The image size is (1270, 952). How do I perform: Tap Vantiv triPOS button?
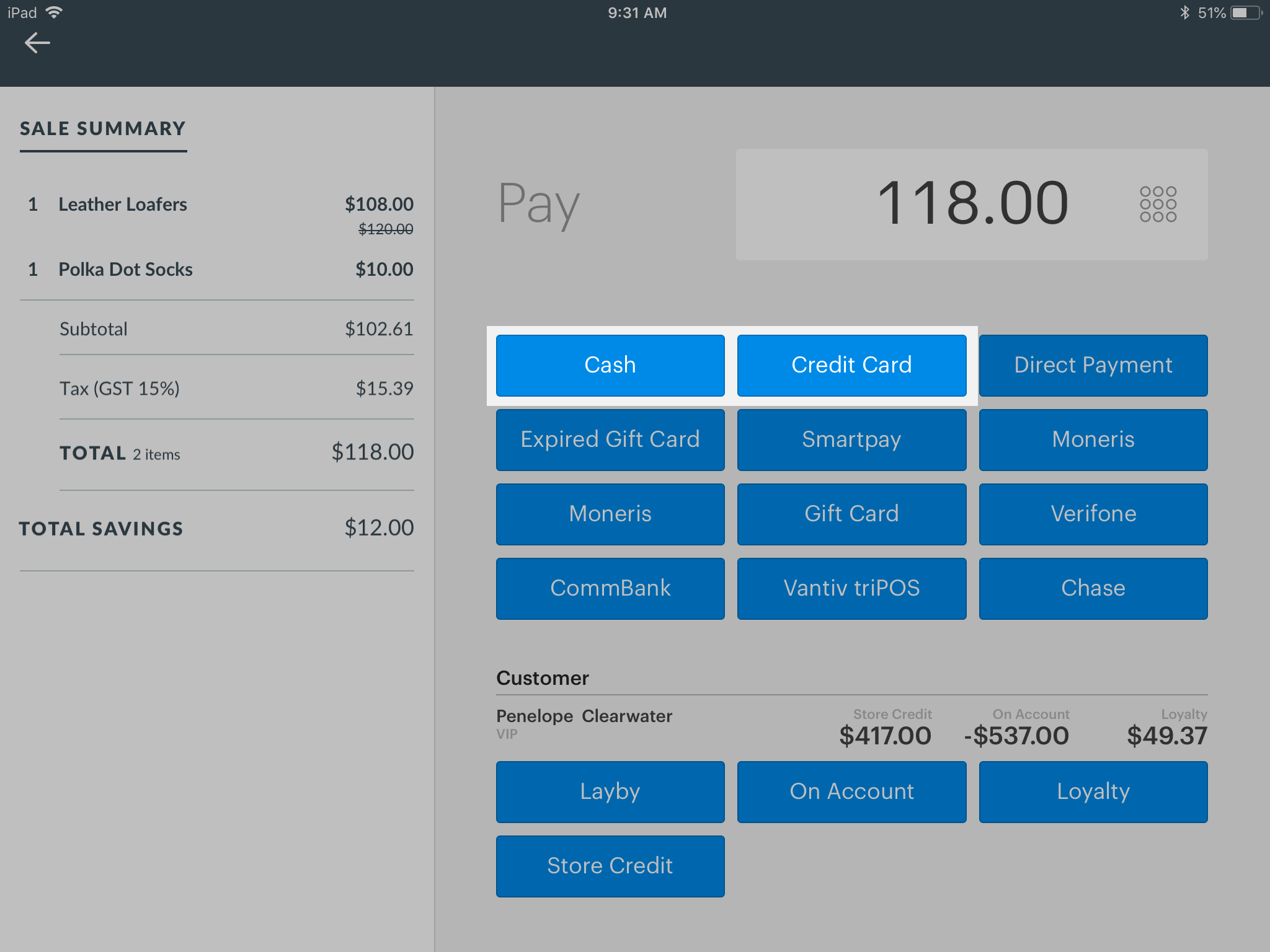(851, 588)
